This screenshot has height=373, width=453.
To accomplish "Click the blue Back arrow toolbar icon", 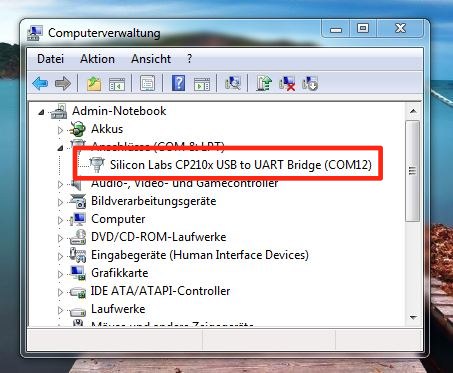I will click(40, 83).
